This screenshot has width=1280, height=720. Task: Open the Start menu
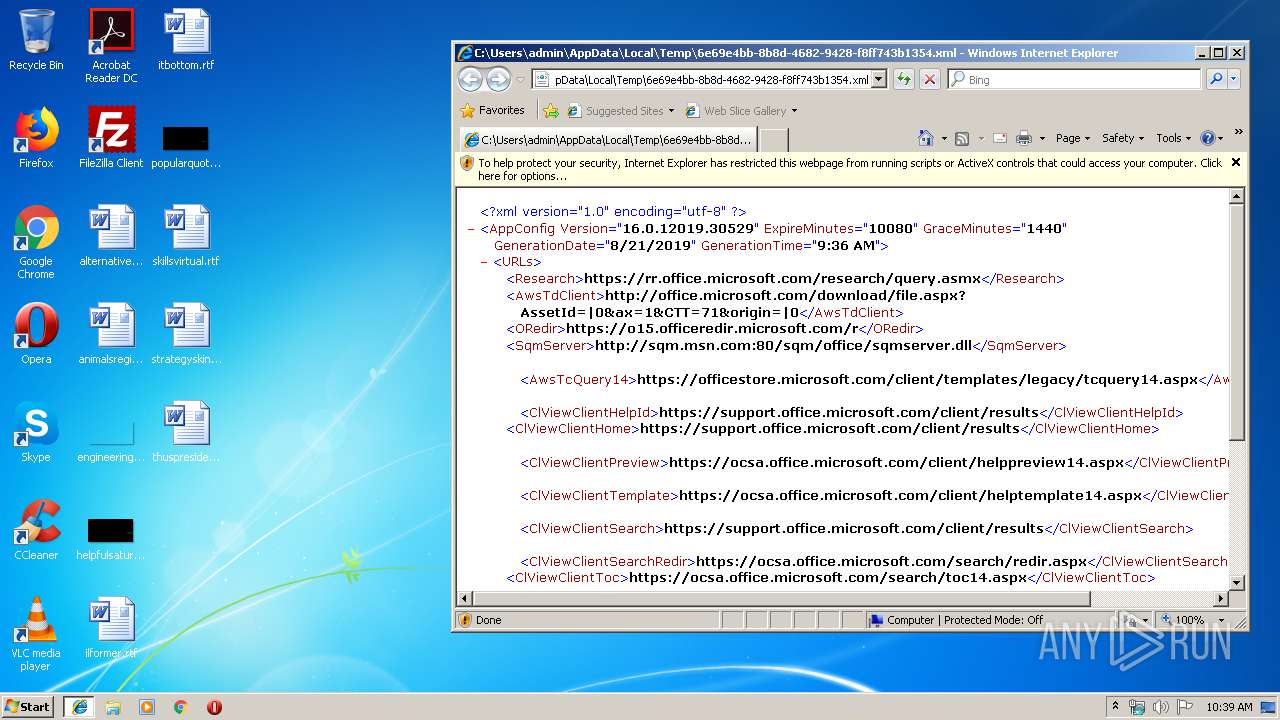[x=28, y=707]
